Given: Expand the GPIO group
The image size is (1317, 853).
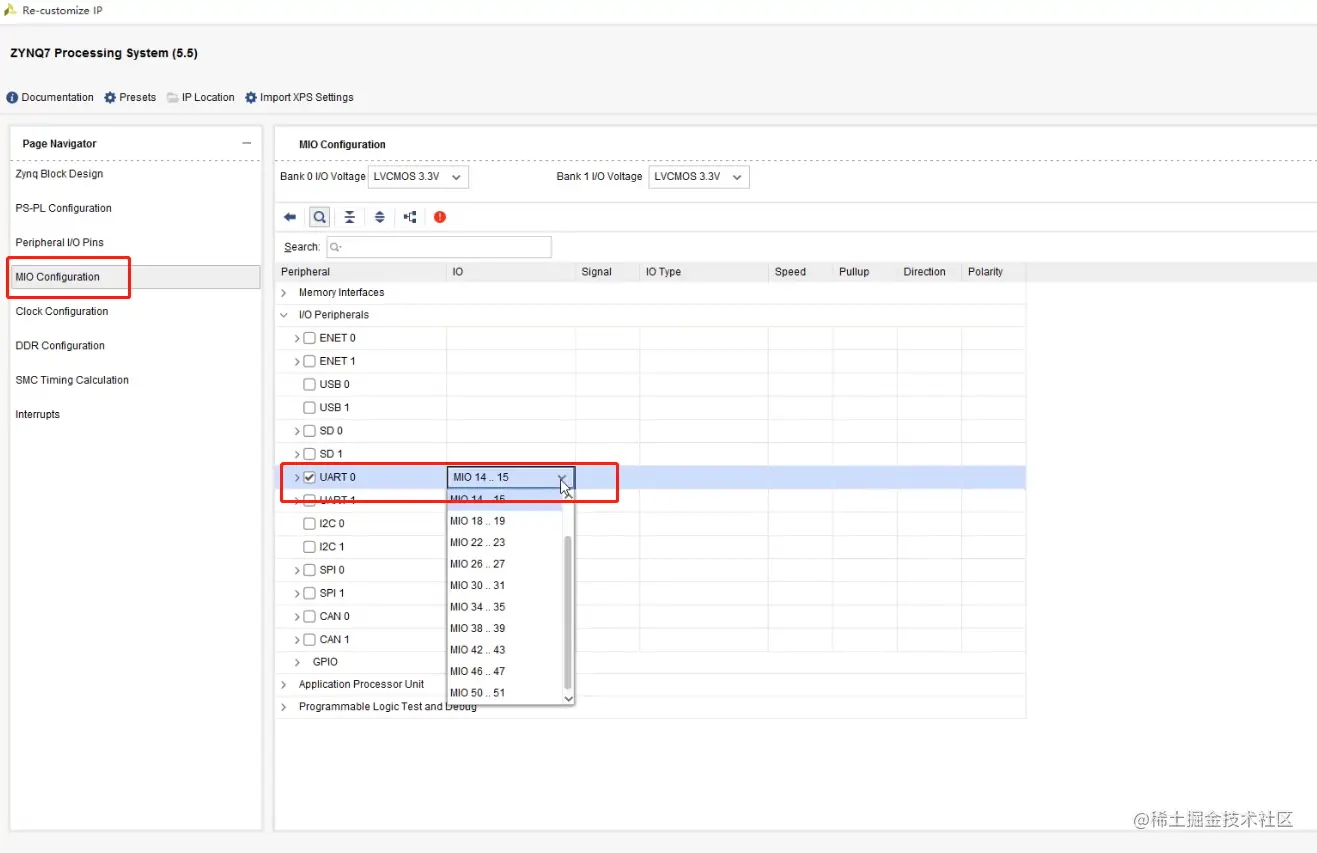Looking at the screenshot, I should pos(297,662).
